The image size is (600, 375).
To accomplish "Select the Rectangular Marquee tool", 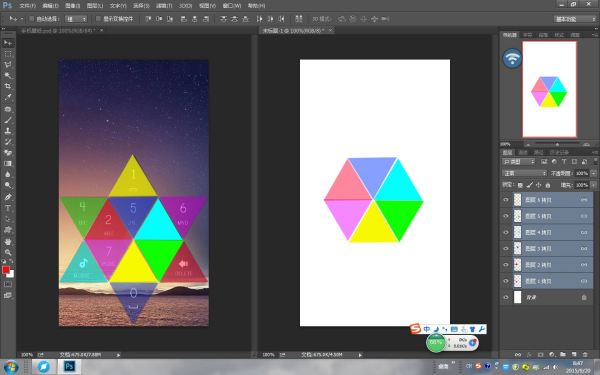I will click(x=8, y=54).
